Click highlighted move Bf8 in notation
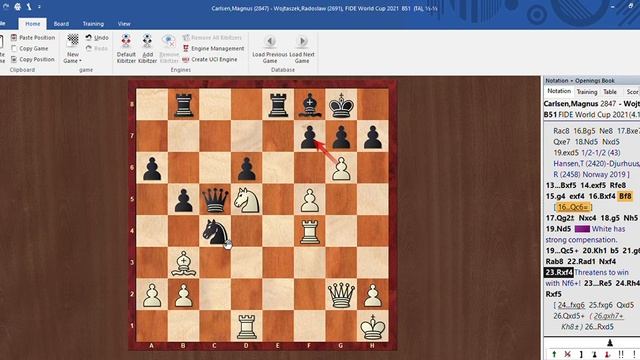The width and height of the screenshot is (640, 360). tap(625, 196)
